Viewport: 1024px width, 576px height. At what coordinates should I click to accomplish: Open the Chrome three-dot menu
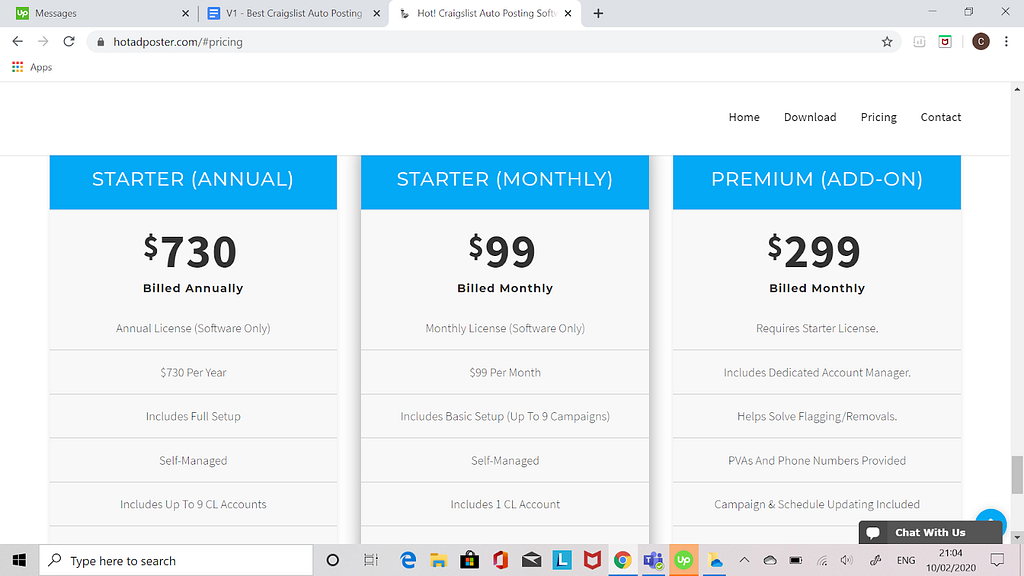click(1006, 42)
